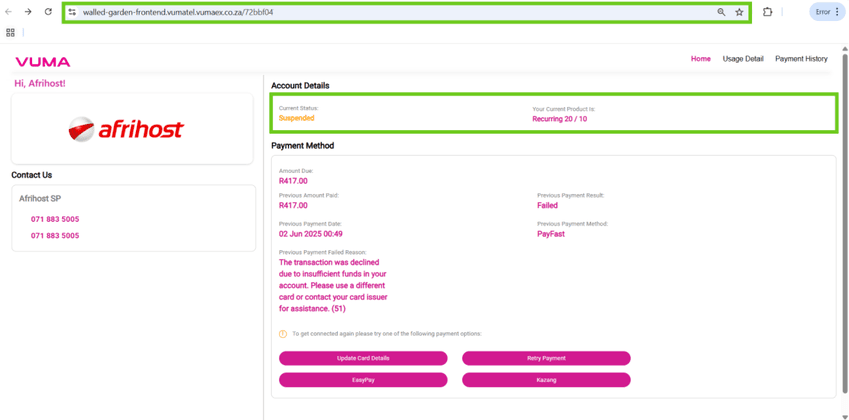
Task: Click the orange help icon near payment options
Action: tap(283, 334)
